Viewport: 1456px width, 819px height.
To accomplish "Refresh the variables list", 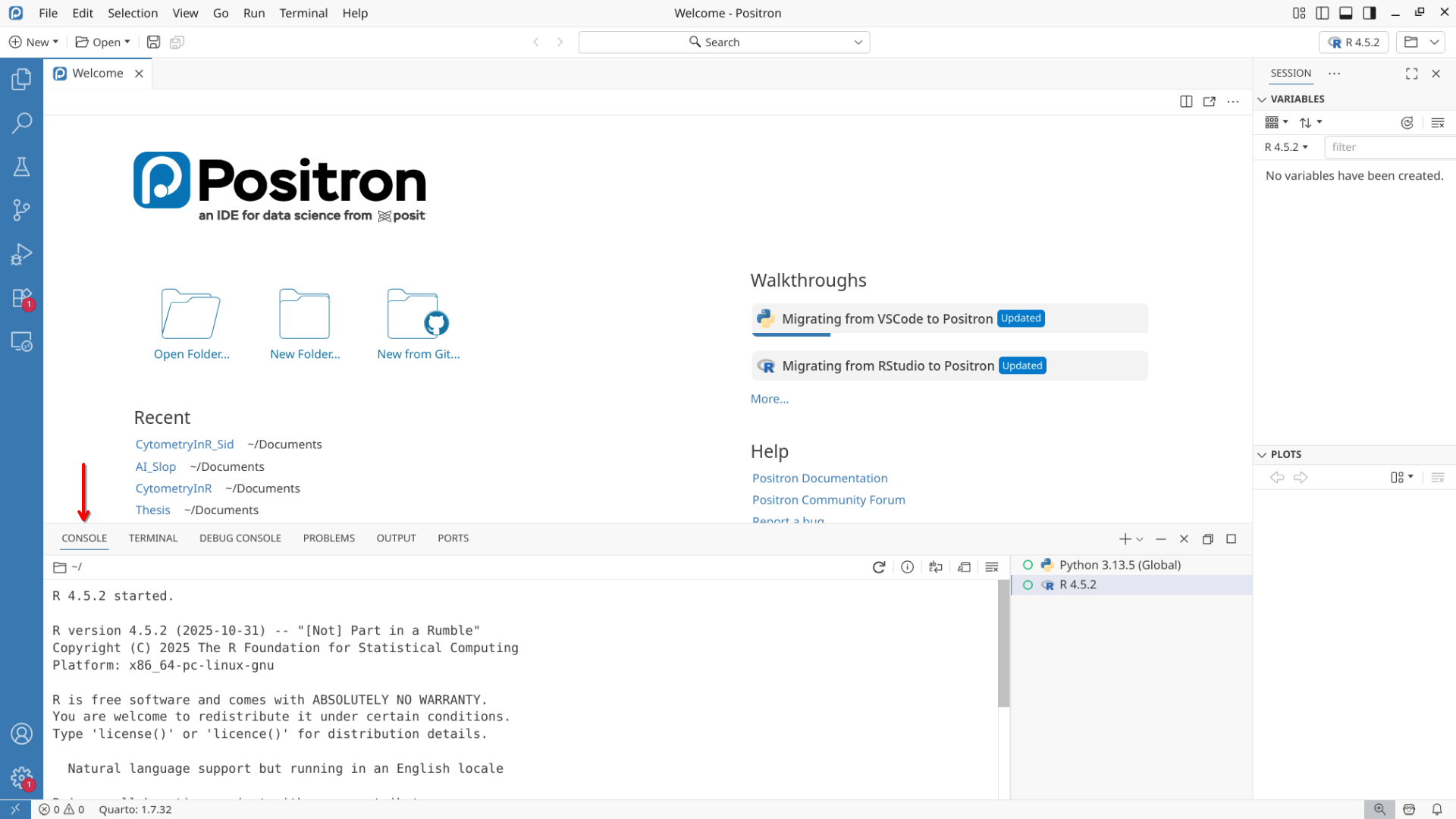I will [1407, 123].
